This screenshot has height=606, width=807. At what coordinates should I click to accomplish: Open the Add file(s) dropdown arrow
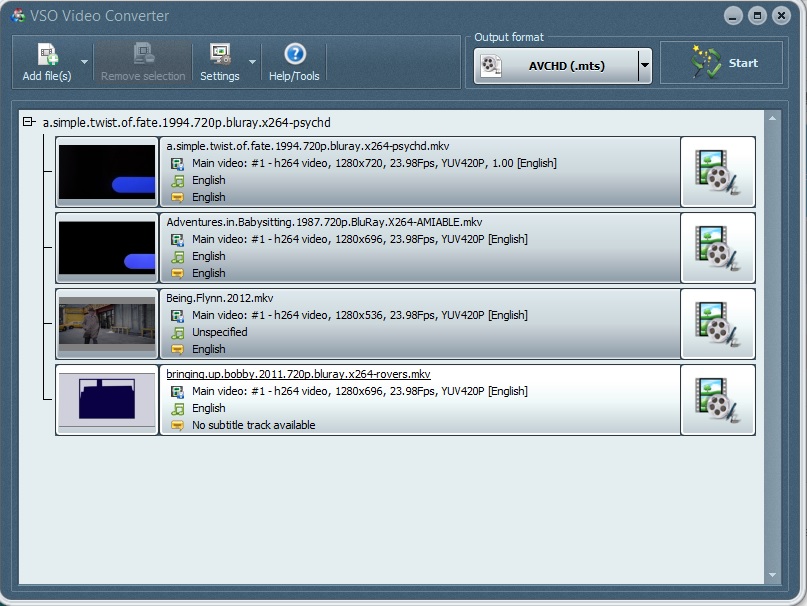[84, 62]
